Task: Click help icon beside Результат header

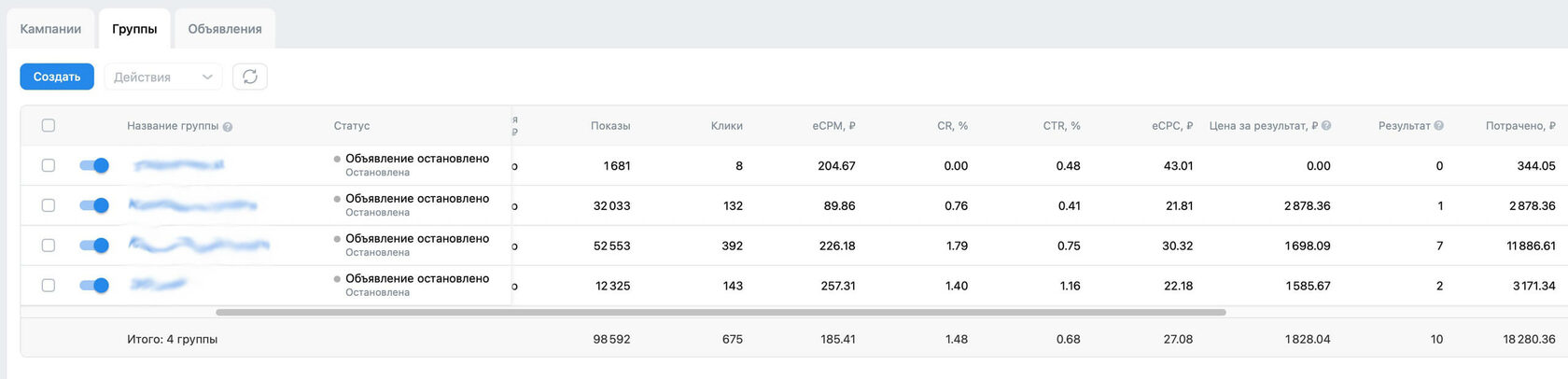Action: pyautogui.click(x=1438, y=126)
